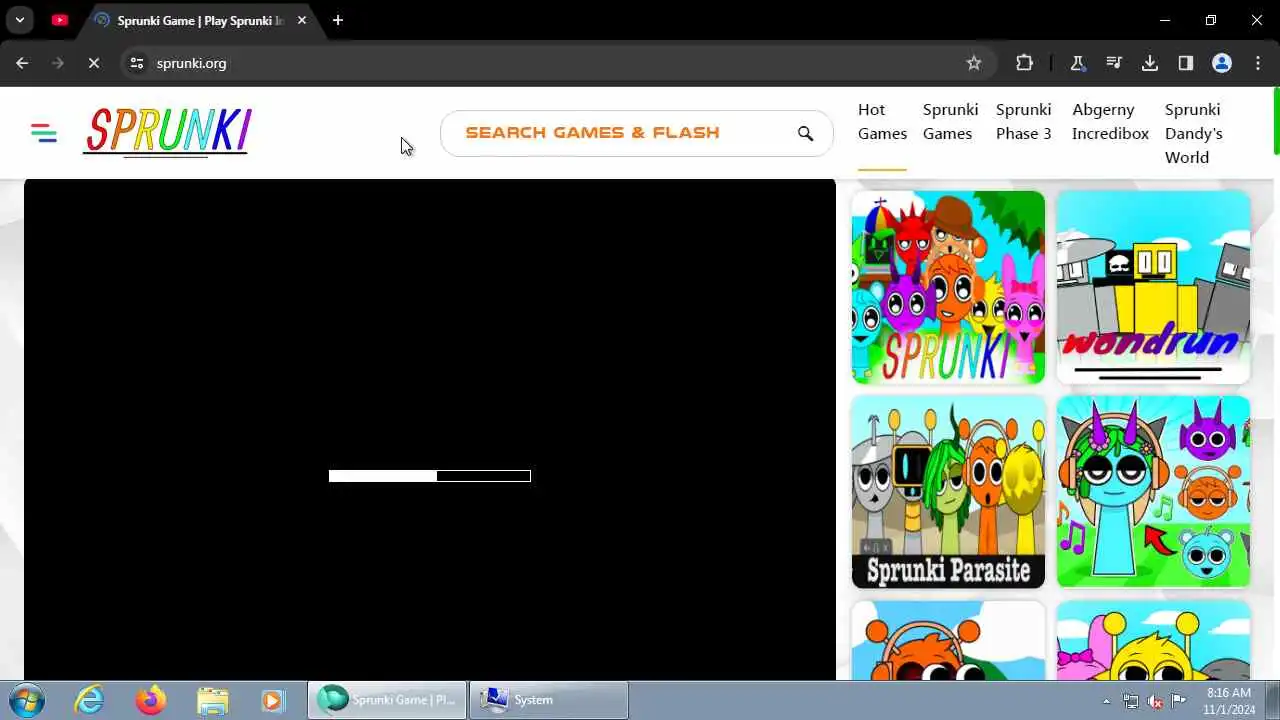Stop page loading with the X button
The width and height of the screenshot is (1280, 720).
point(93,63)
